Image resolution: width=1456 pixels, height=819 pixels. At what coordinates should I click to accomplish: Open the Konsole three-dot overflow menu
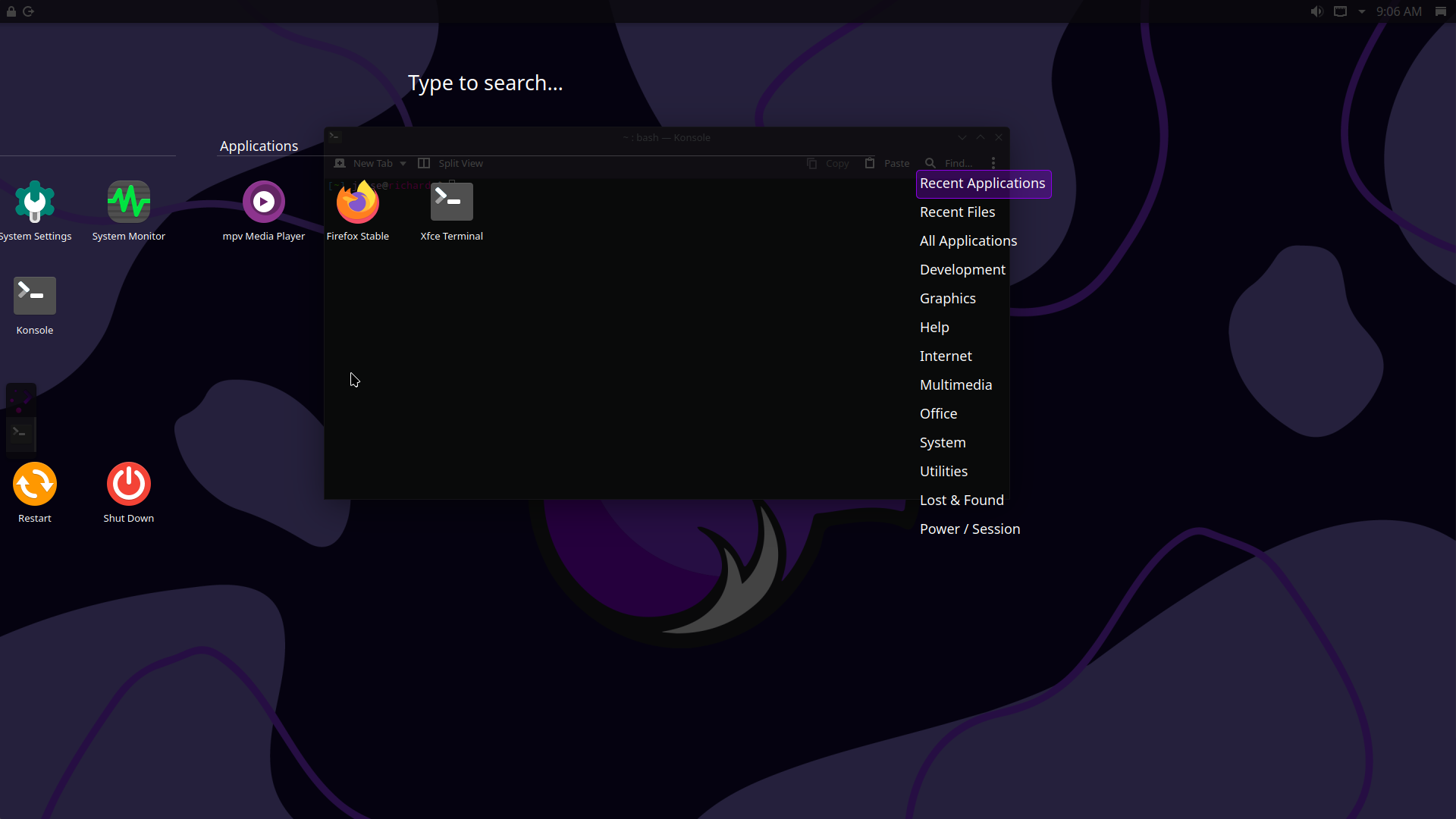[x=993, y=163]
